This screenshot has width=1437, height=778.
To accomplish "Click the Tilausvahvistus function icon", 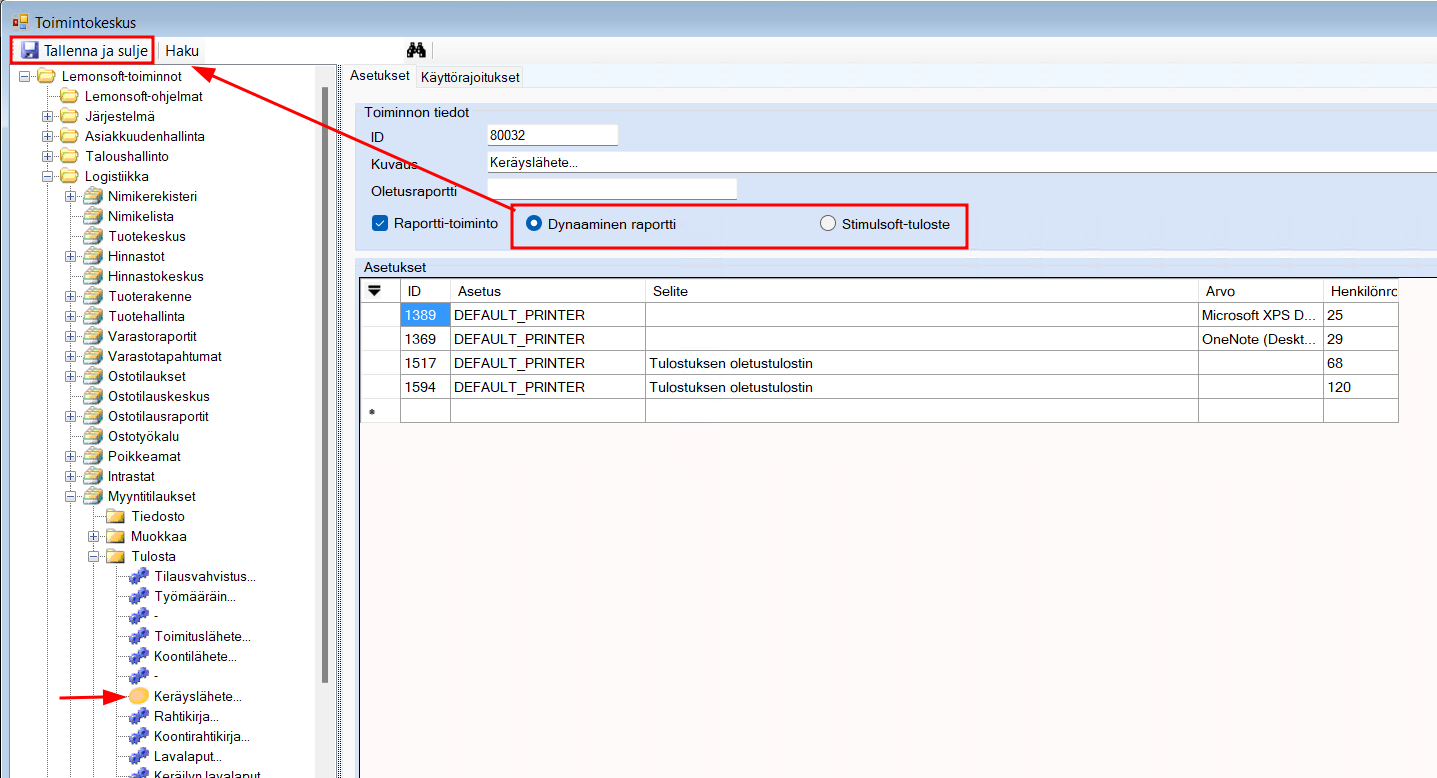I will 138,576.
